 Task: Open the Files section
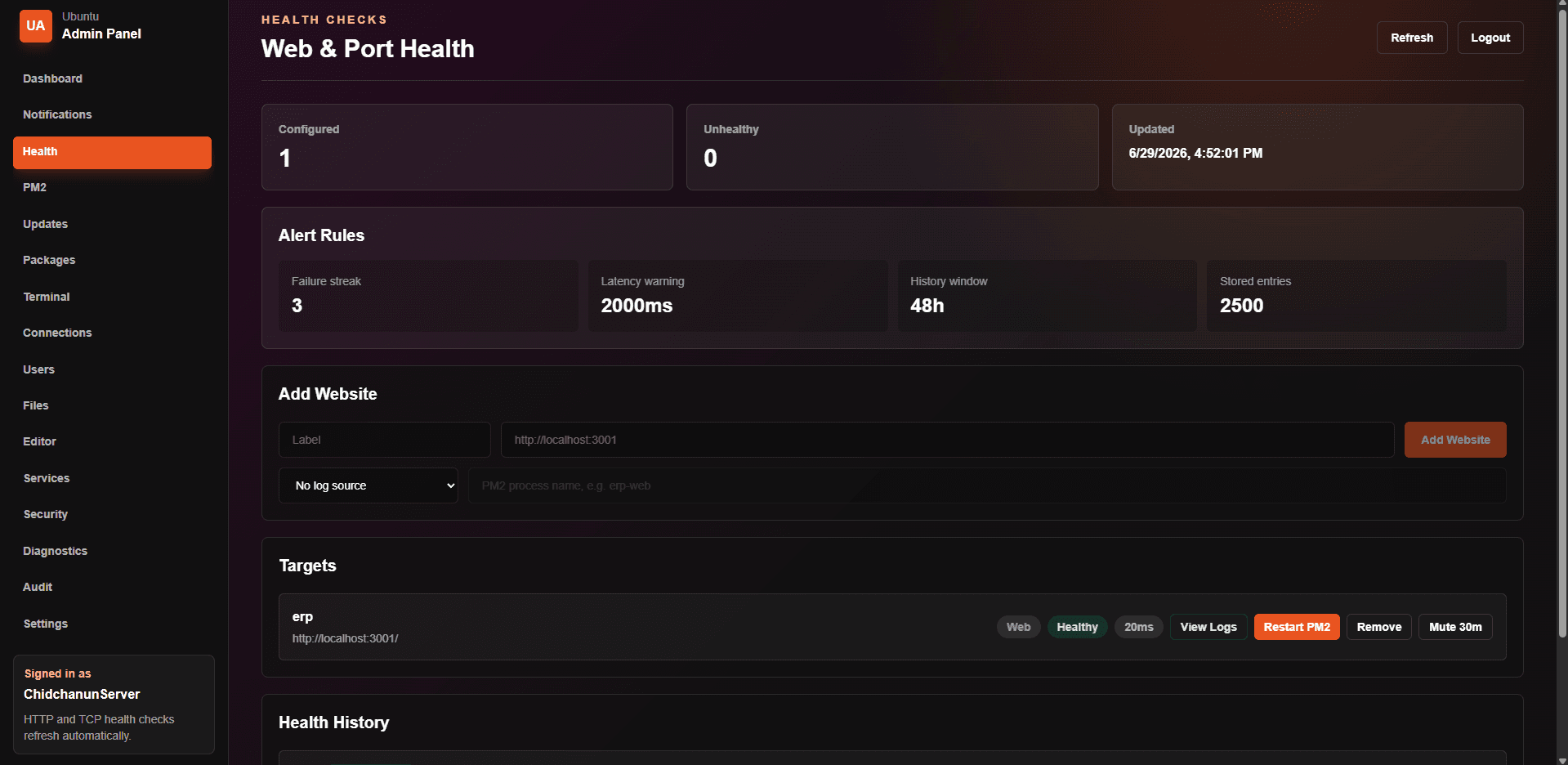pyautogui.click(x=35, y=405)
